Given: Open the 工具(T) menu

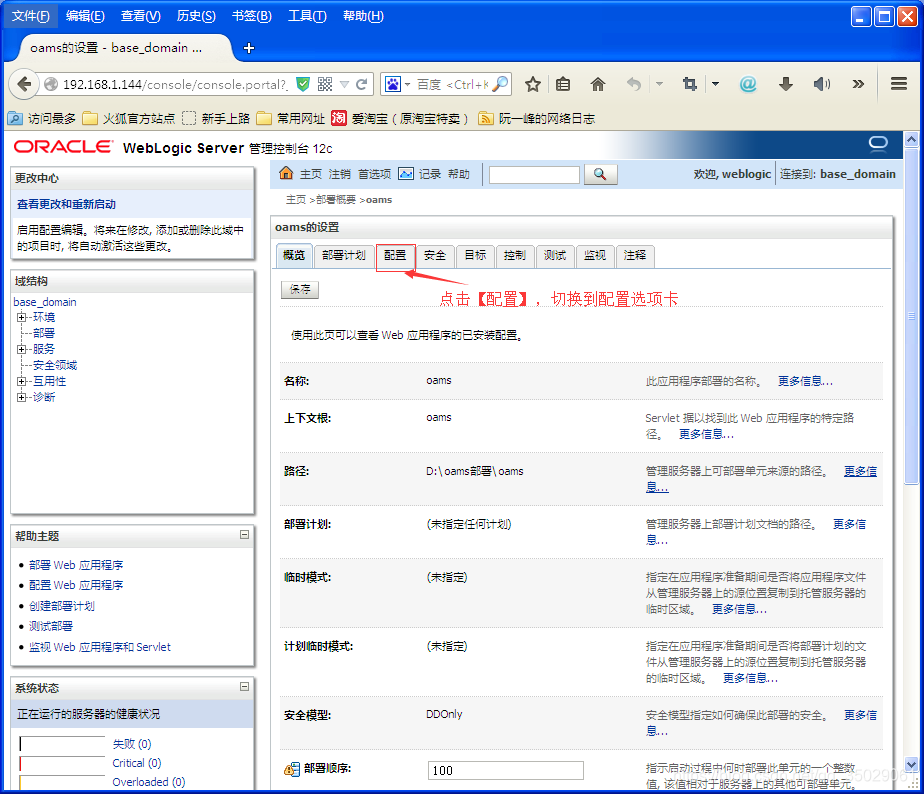Looking at the screenshot, I should pyautogui.click(x=307, y=16).
